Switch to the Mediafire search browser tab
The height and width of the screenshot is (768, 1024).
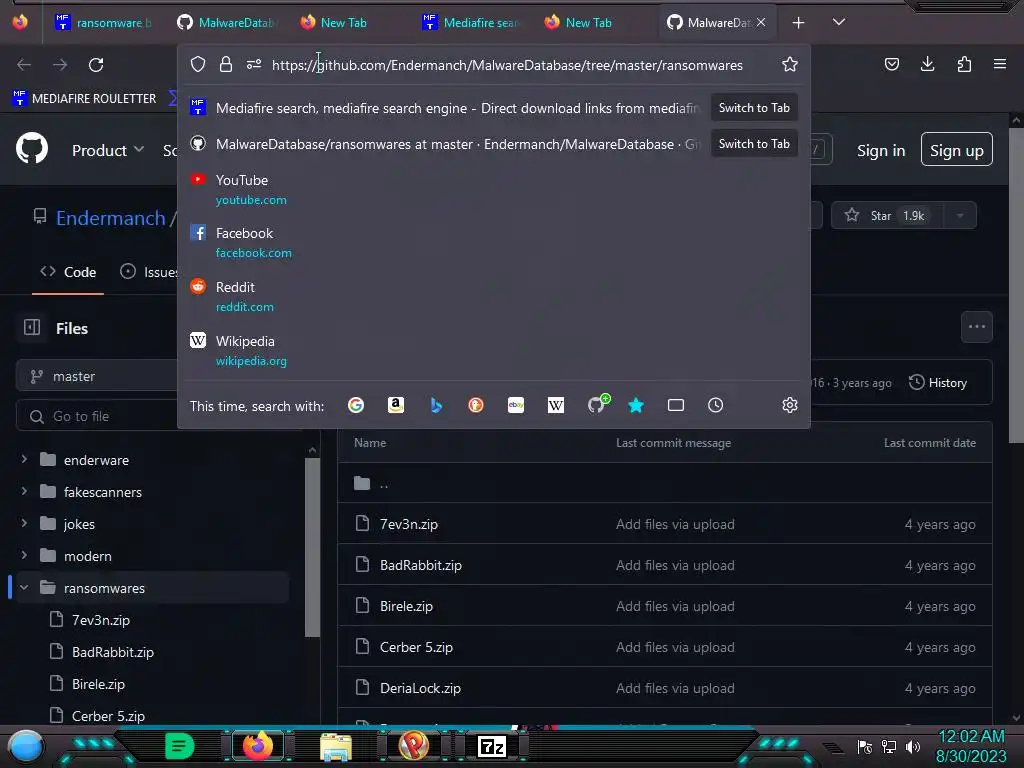pyautogui.click(x=472, y=23)
